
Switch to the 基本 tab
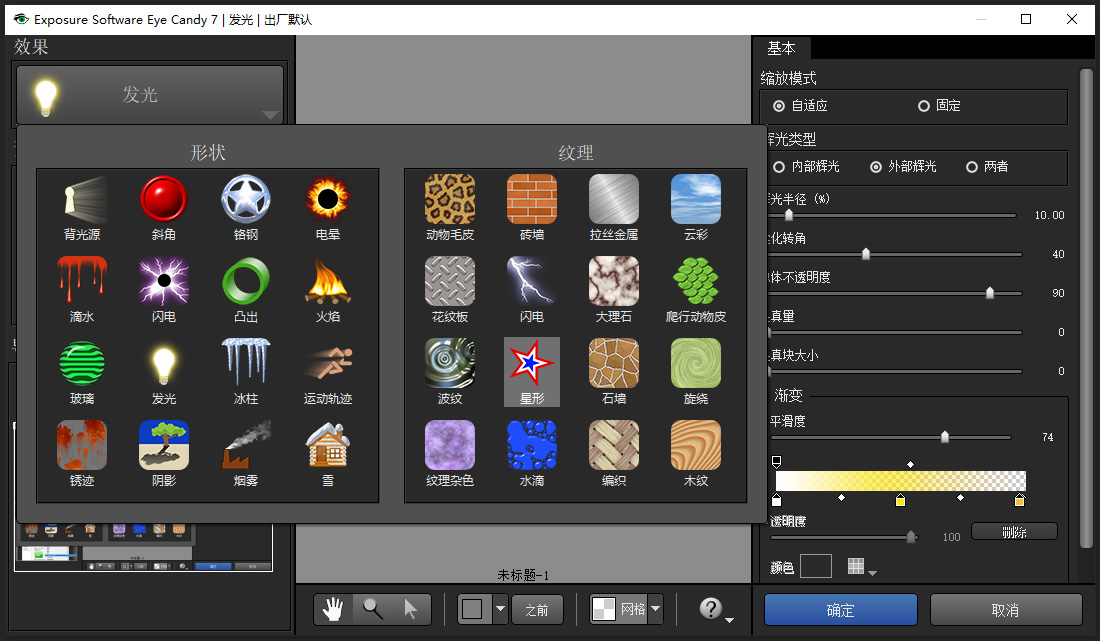click(x=783, y=47)
